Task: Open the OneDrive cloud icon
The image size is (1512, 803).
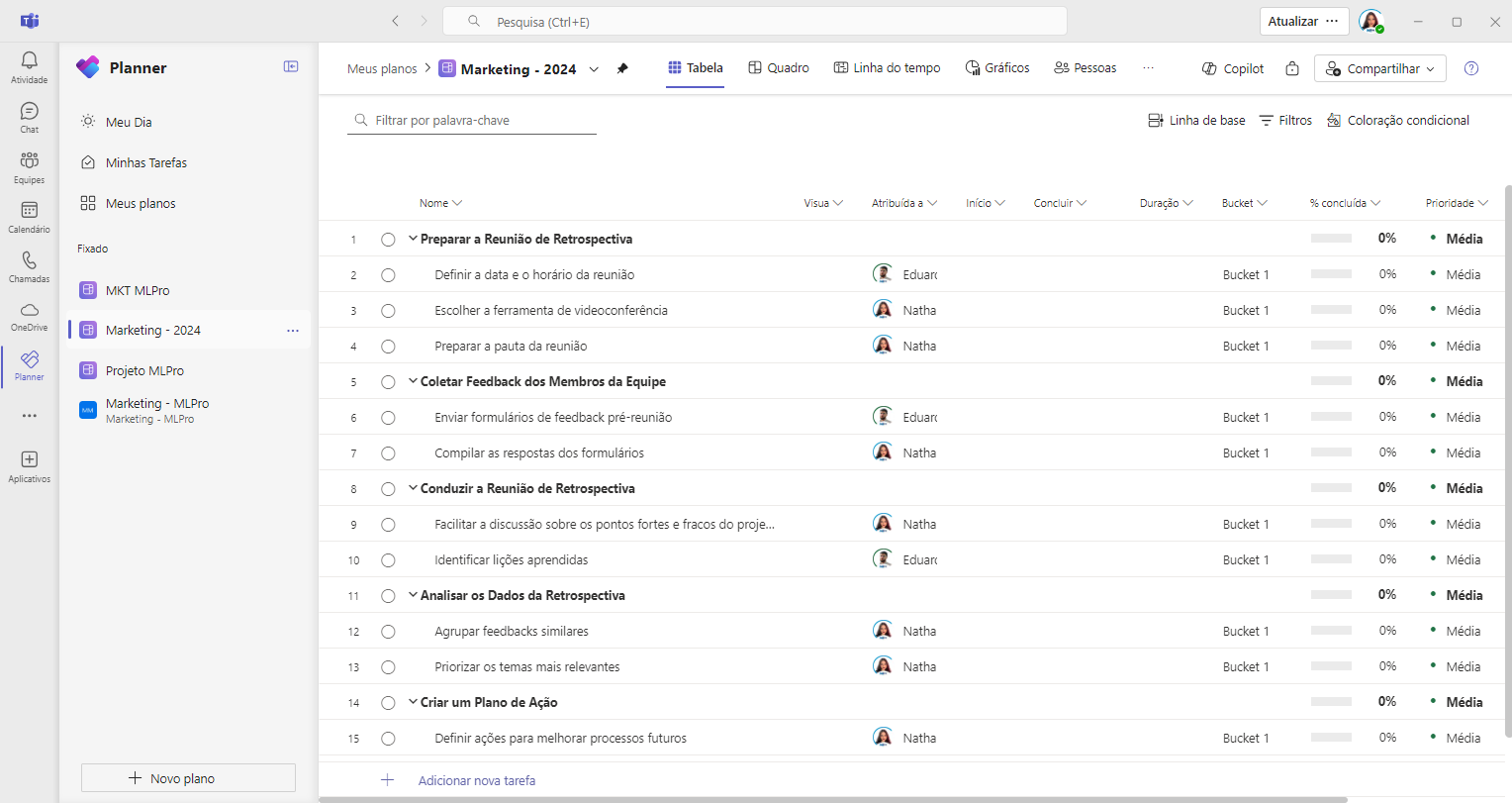Action: [30, 310]
